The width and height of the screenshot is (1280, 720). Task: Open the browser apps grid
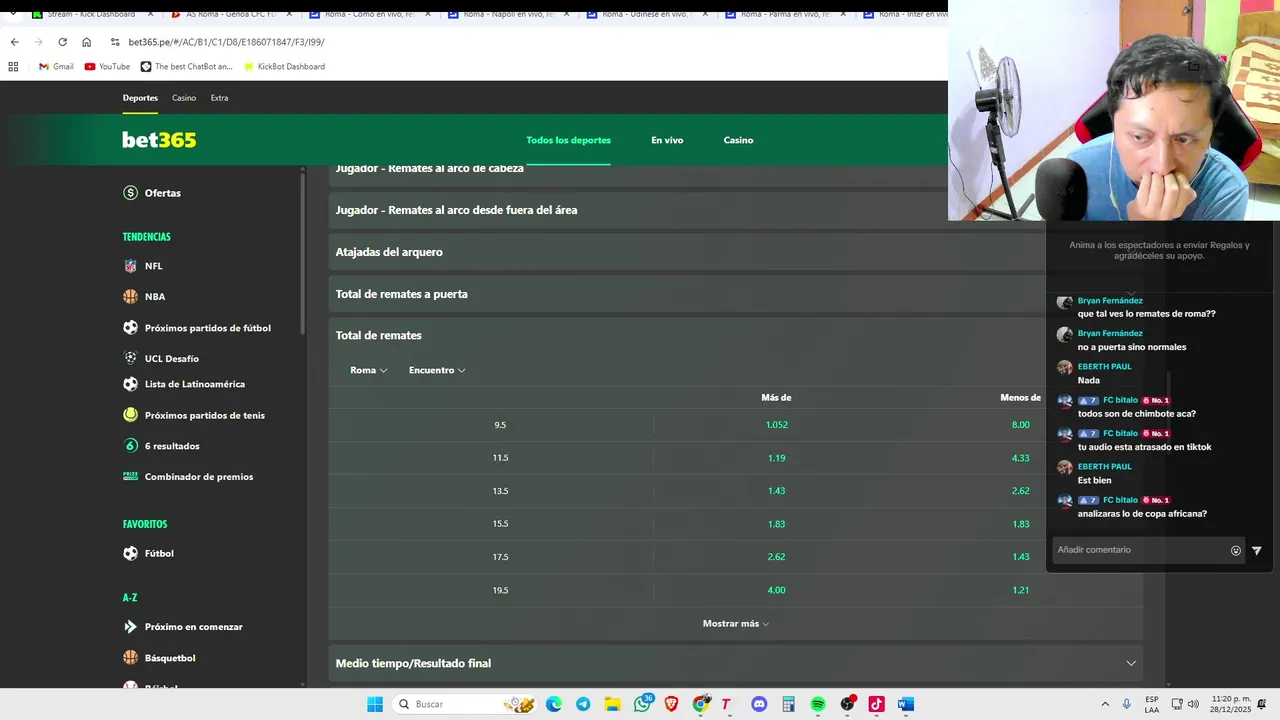pyautogui.click(x=13, y=67)
